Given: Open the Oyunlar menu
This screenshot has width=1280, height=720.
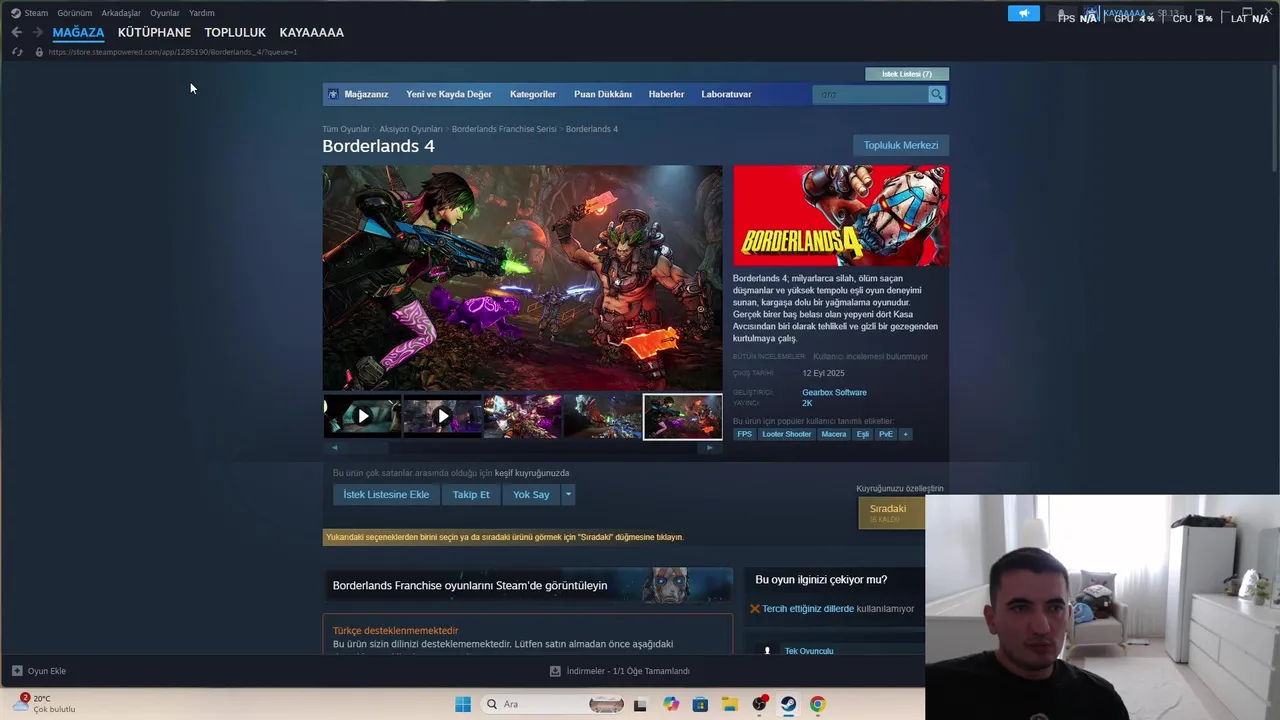Looking at the screenshot, I should coord(165,13).
